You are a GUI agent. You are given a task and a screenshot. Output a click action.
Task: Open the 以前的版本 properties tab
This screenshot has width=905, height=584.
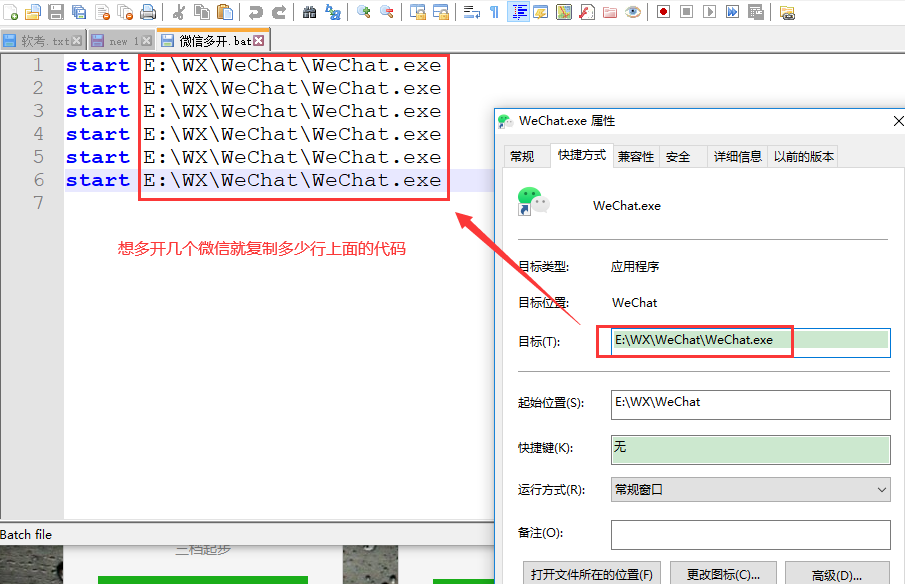click(x=803, y=156)
